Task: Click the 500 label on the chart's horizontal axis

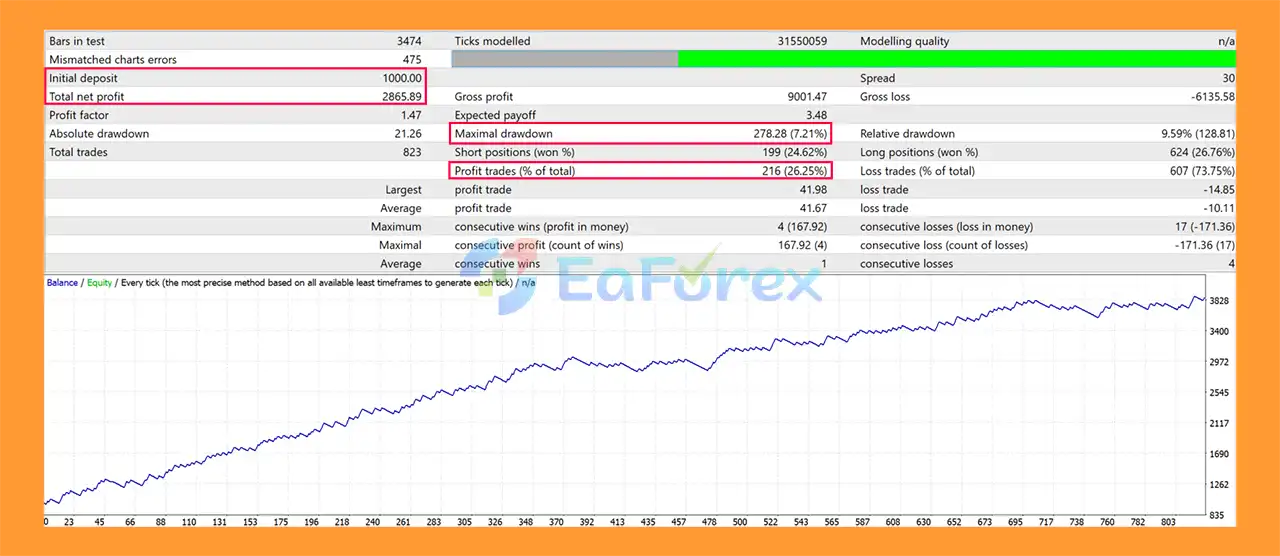Action: 740,522
